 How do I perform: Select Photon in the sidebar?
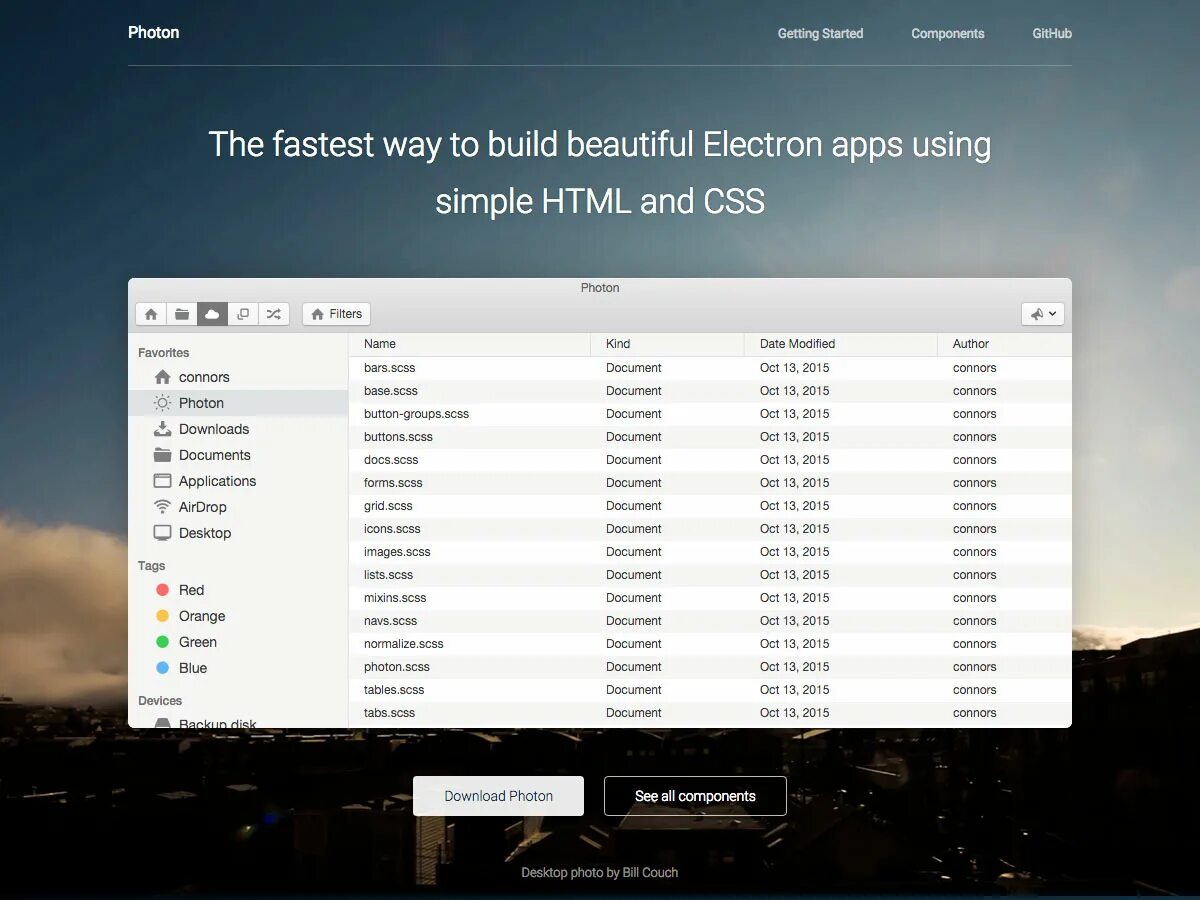tap(238, 403)
